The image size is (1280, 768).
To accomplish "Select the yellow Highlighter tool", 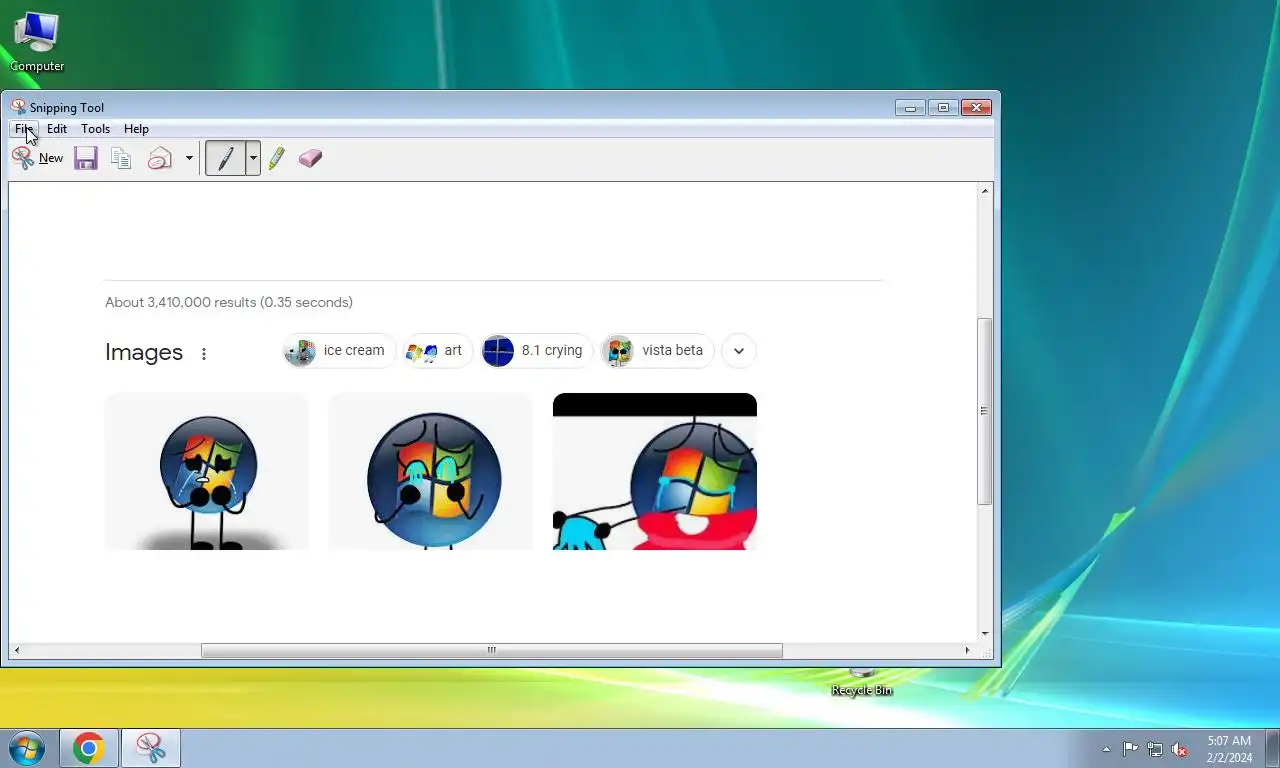I will [x=277, y=158].
